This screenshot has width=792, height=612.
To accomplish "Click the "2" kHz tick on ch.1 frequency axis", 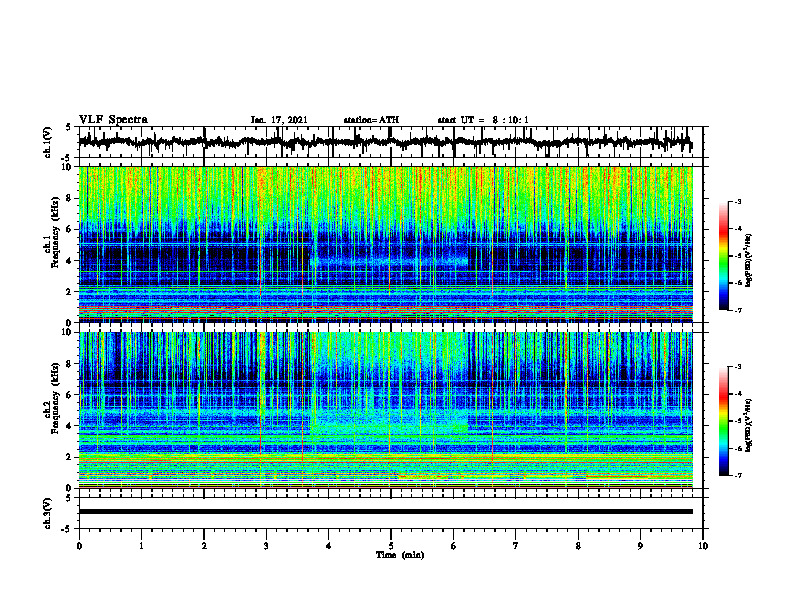I will pos(70,291).
